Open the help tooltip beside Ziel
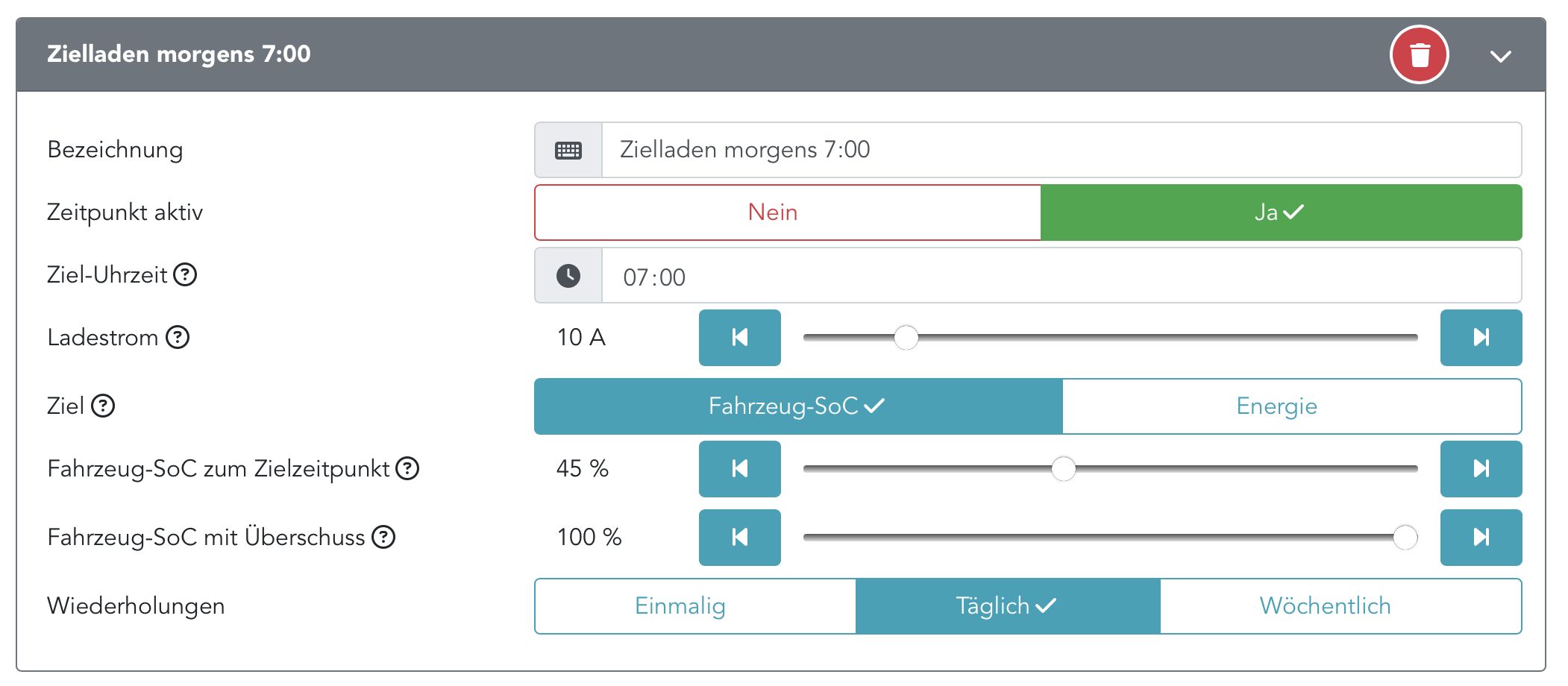Viewport: 1568px width, 686px height. 103,406
